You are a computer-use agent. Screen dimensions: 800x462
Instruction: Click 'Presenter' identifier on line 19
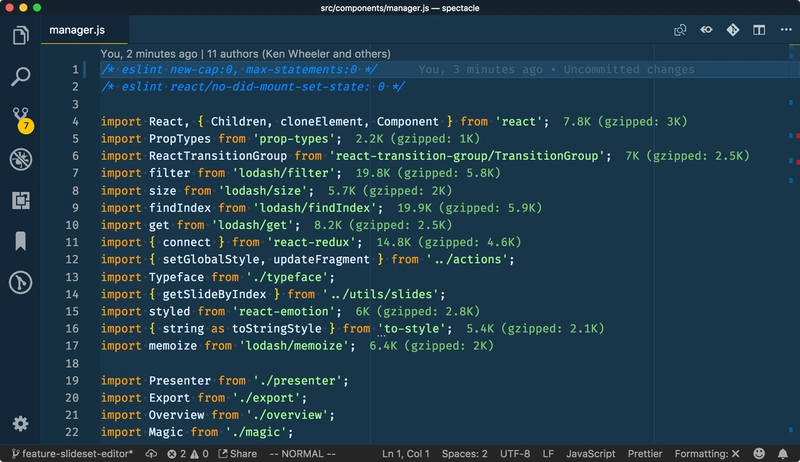pyautogui.click(x=180, y=380)
